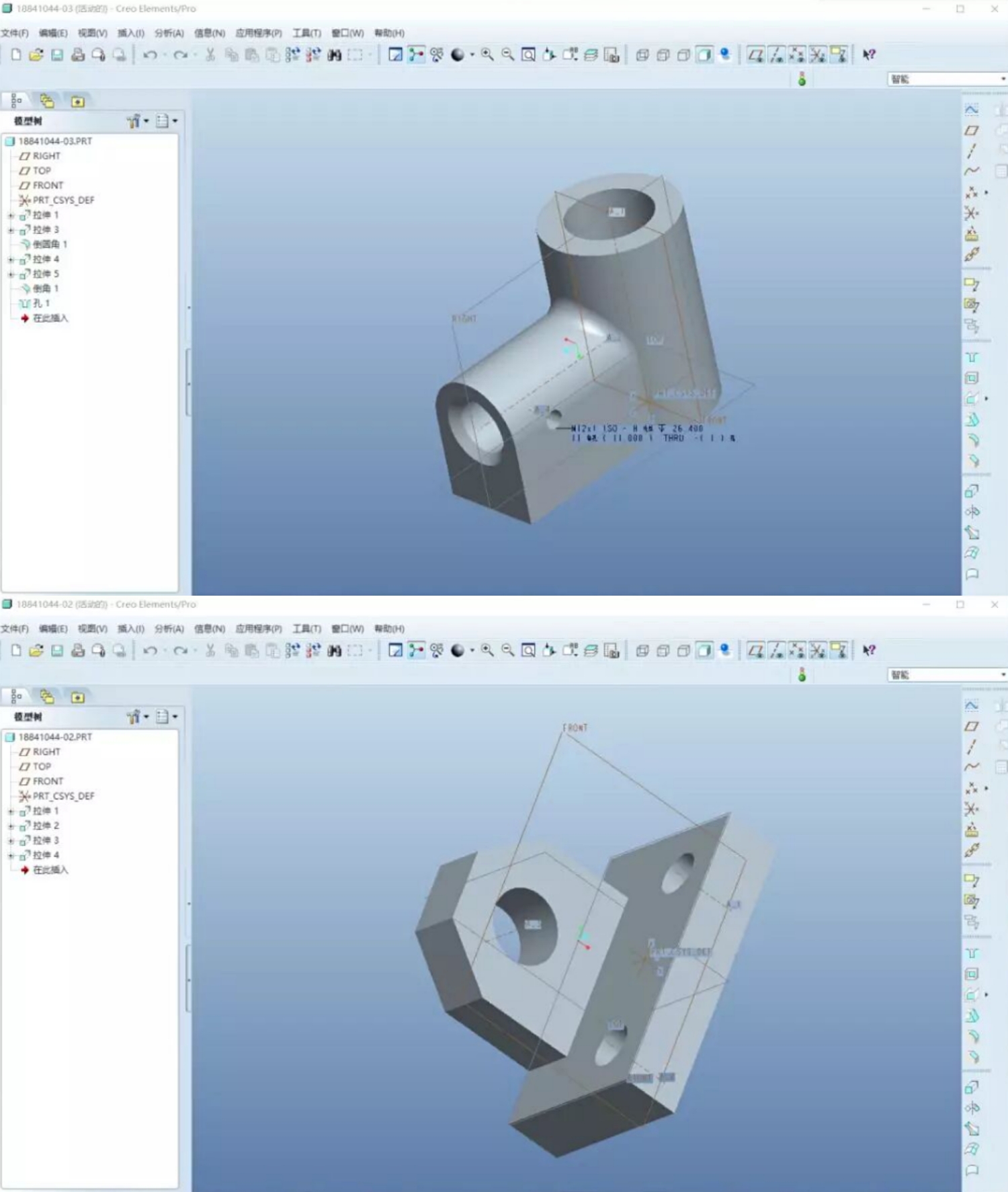Open the 分析(A) menu in the bottom window

(x=169, y=629)
